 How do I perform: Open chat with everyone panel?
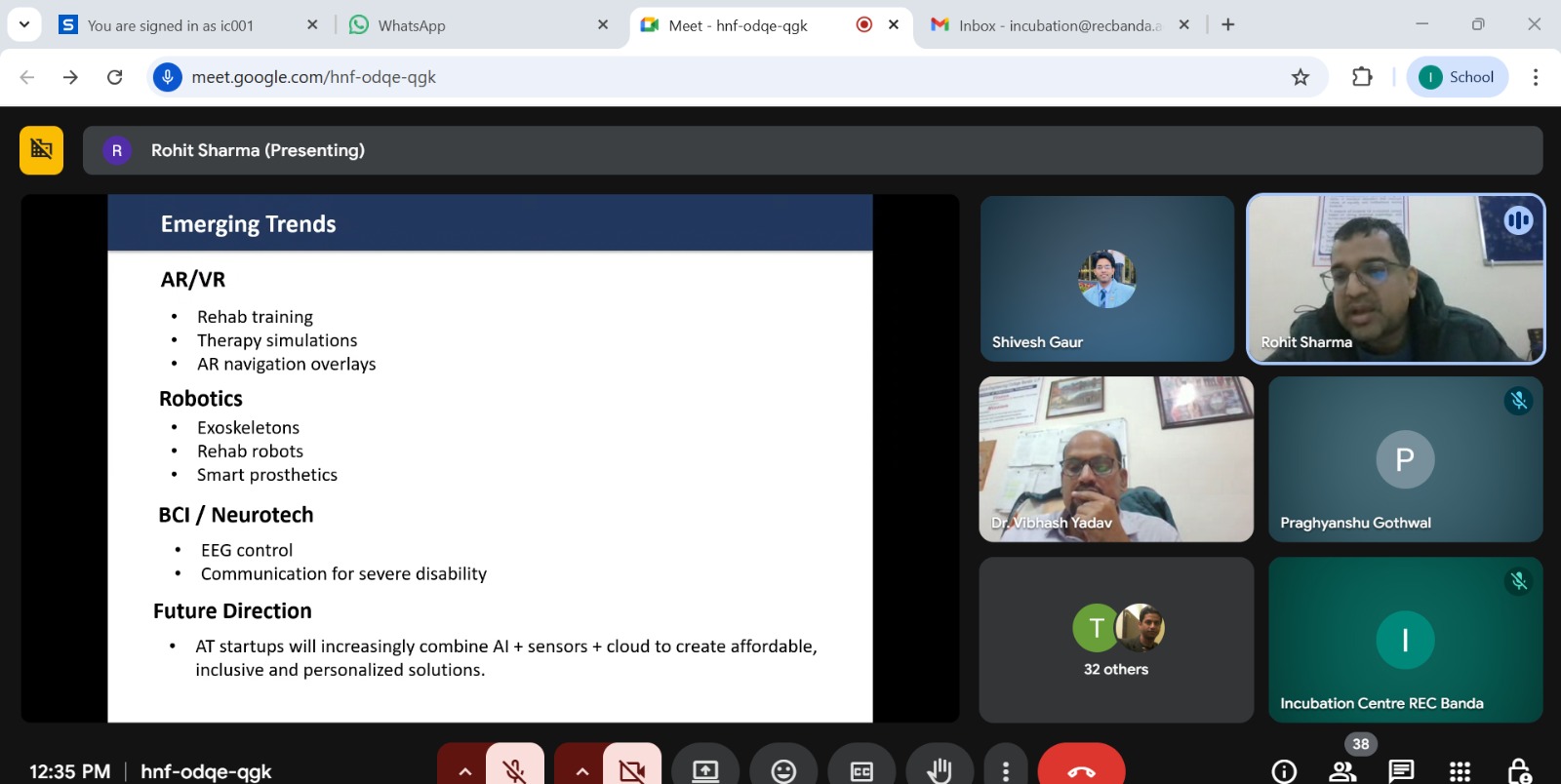click(x=1401, y=771)
